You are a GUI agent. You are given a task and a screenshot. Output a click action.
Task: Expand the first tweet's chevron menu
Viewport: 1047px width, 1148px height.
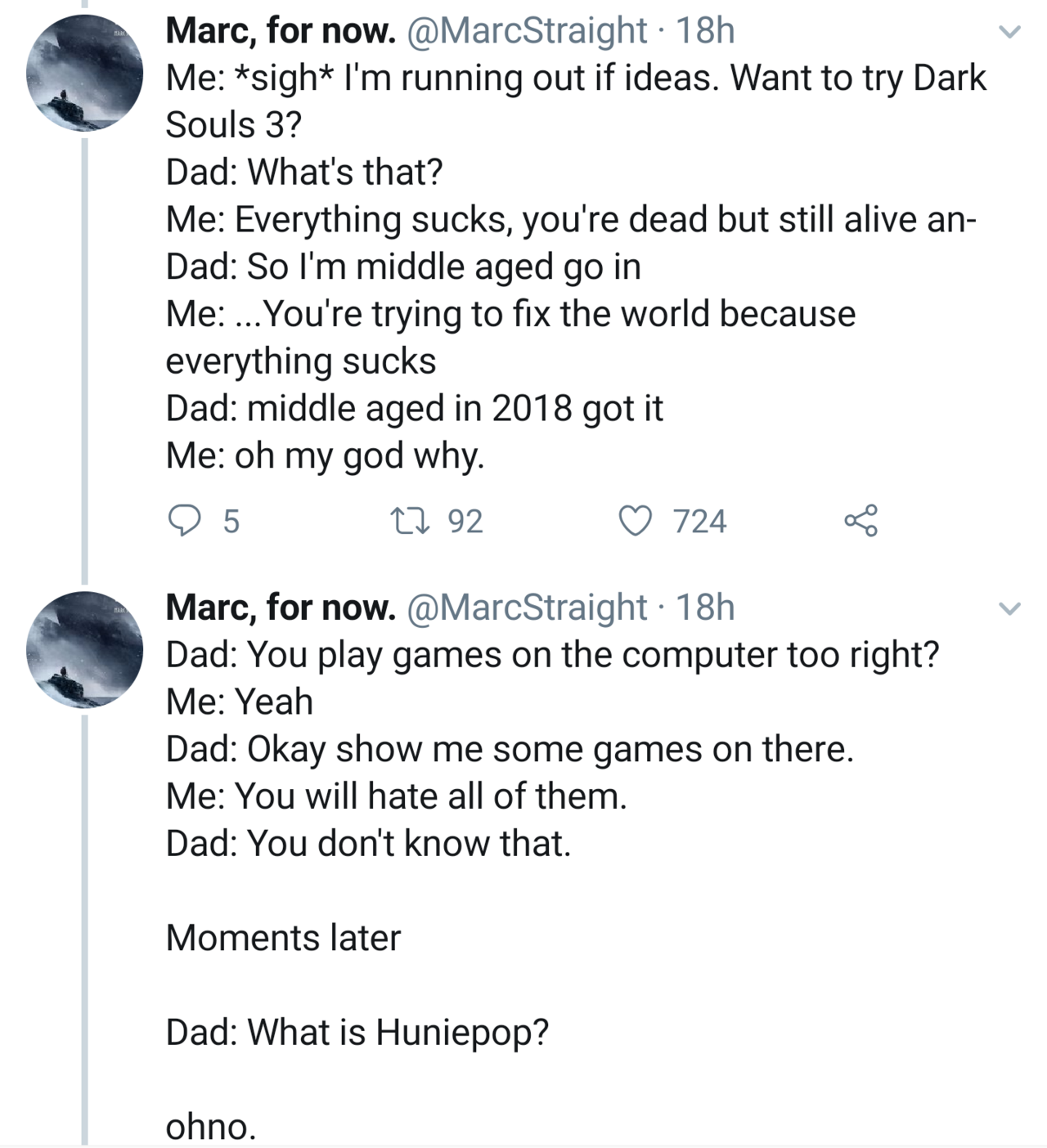1010,33
